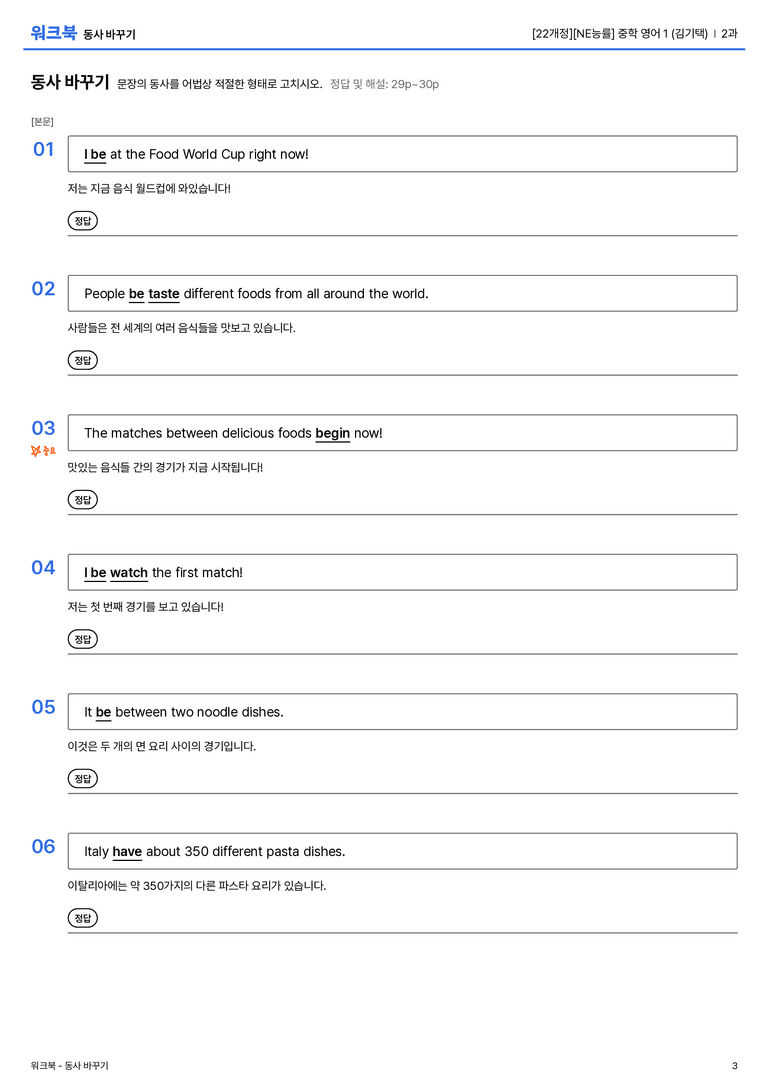The image size is (768, 1087).
Task: Click the answer page reference 29p~30p
Action: [414, 85]
